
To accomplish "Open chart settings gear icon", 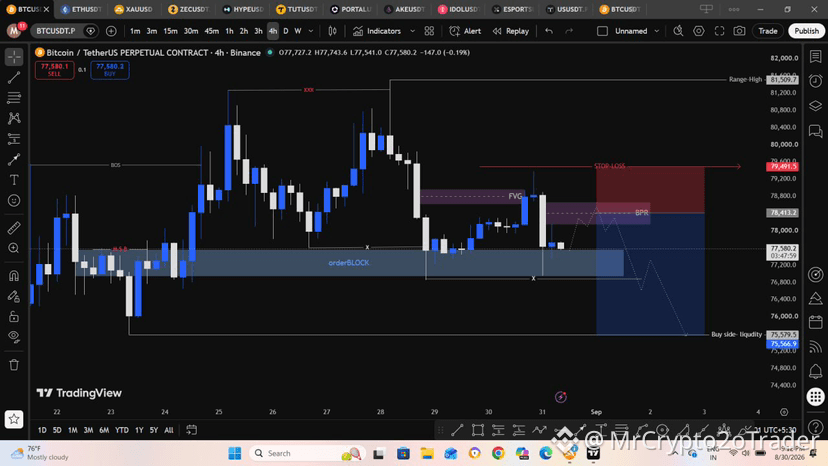I will coord(699,31).
